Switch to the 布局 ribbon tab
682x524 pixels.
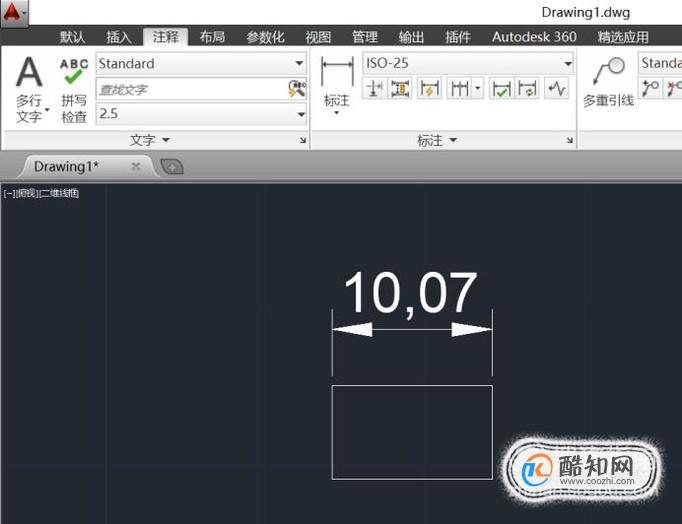(212, 37)
